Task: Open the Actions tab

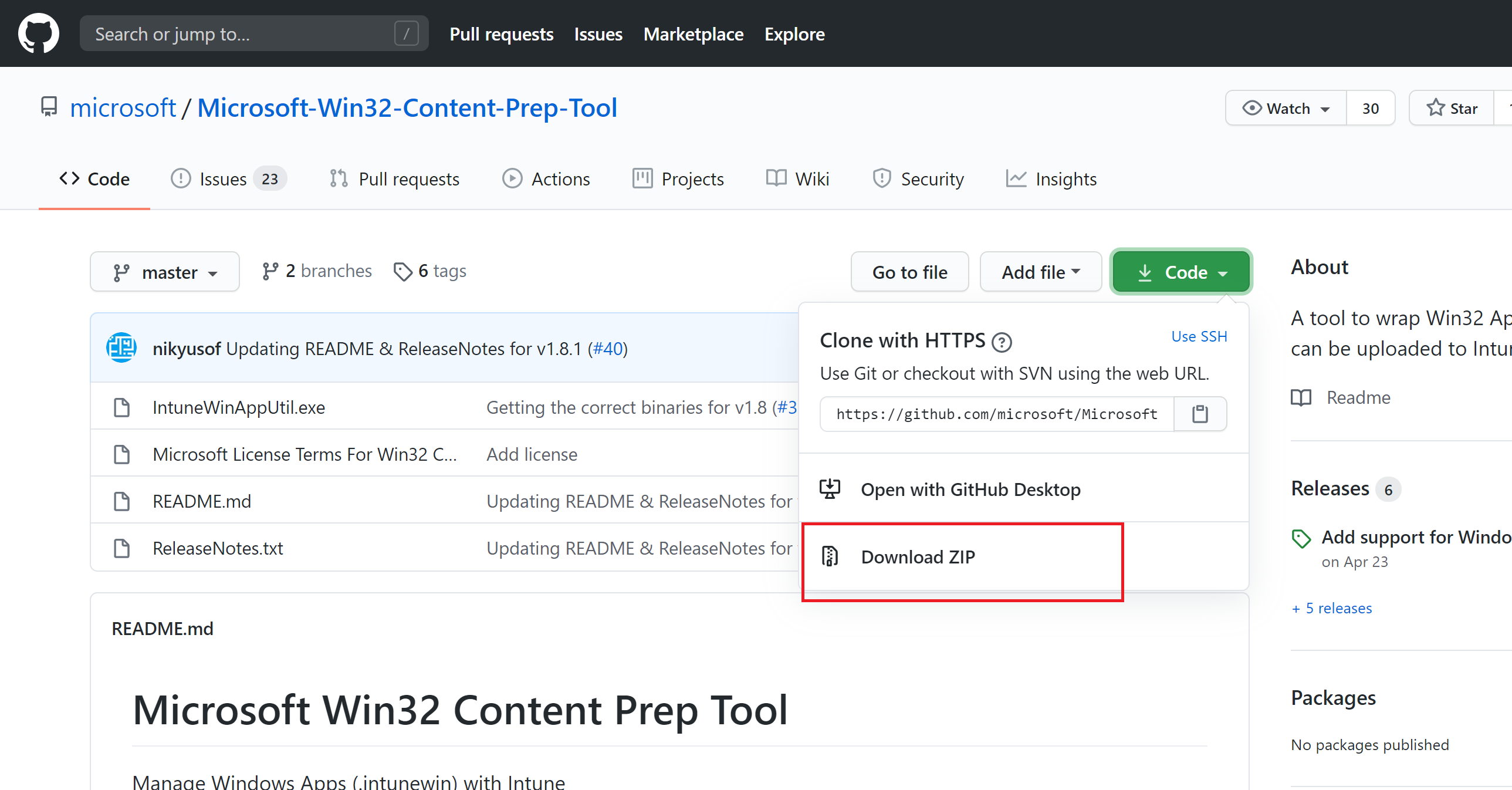Action: click(546, 178)
